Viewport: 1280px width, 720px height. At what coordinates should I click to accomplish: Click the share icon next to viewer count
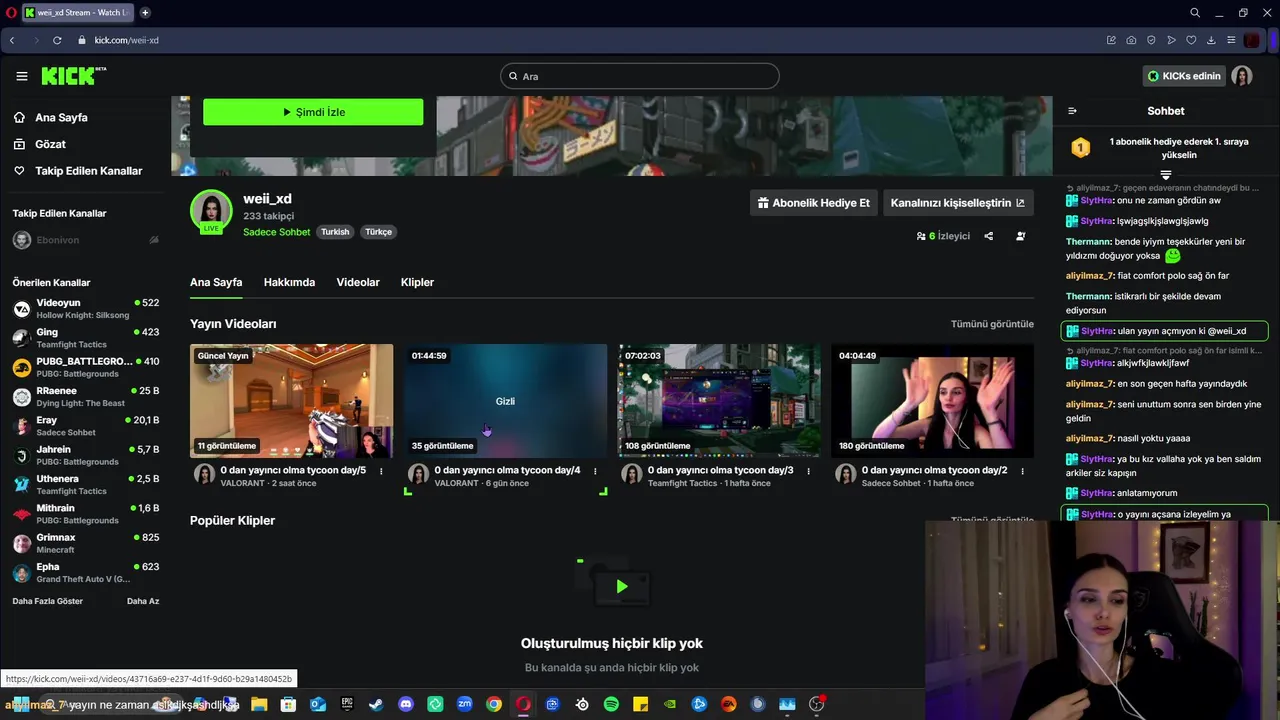[x=988, y=236]
